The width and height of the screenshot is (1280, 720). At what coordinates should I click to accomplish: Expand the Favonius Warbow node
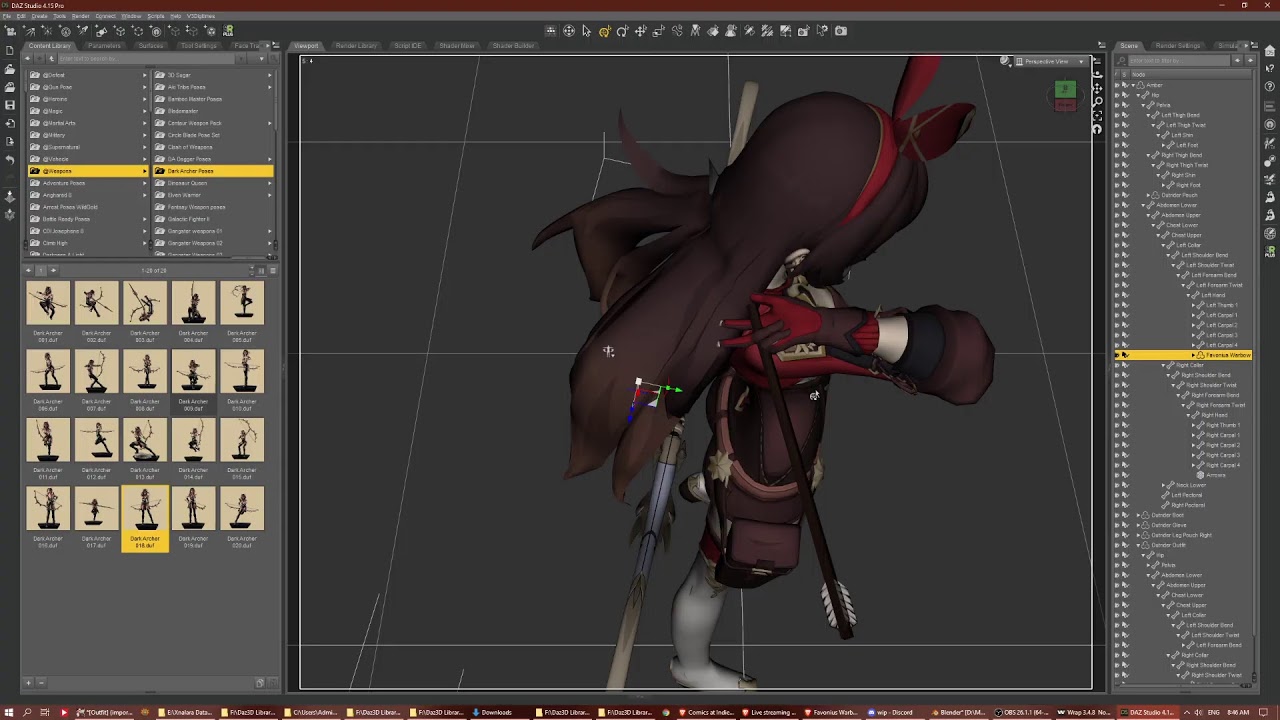click(x=1193, y=355)
